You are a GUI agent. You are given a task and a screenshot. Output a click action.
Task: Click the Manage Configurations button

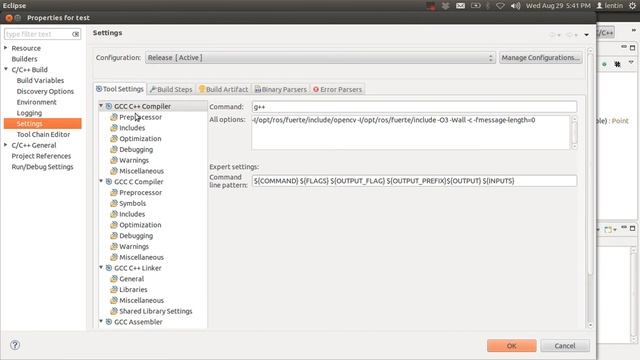point(540,58)
